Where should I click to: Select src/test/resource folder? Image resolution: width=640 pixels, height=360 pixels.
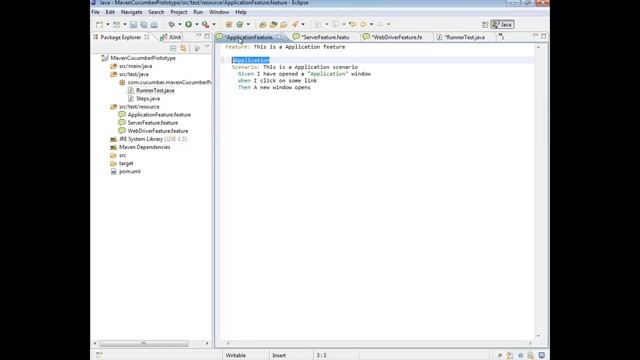pyautogui.click(x=139, y=107)
